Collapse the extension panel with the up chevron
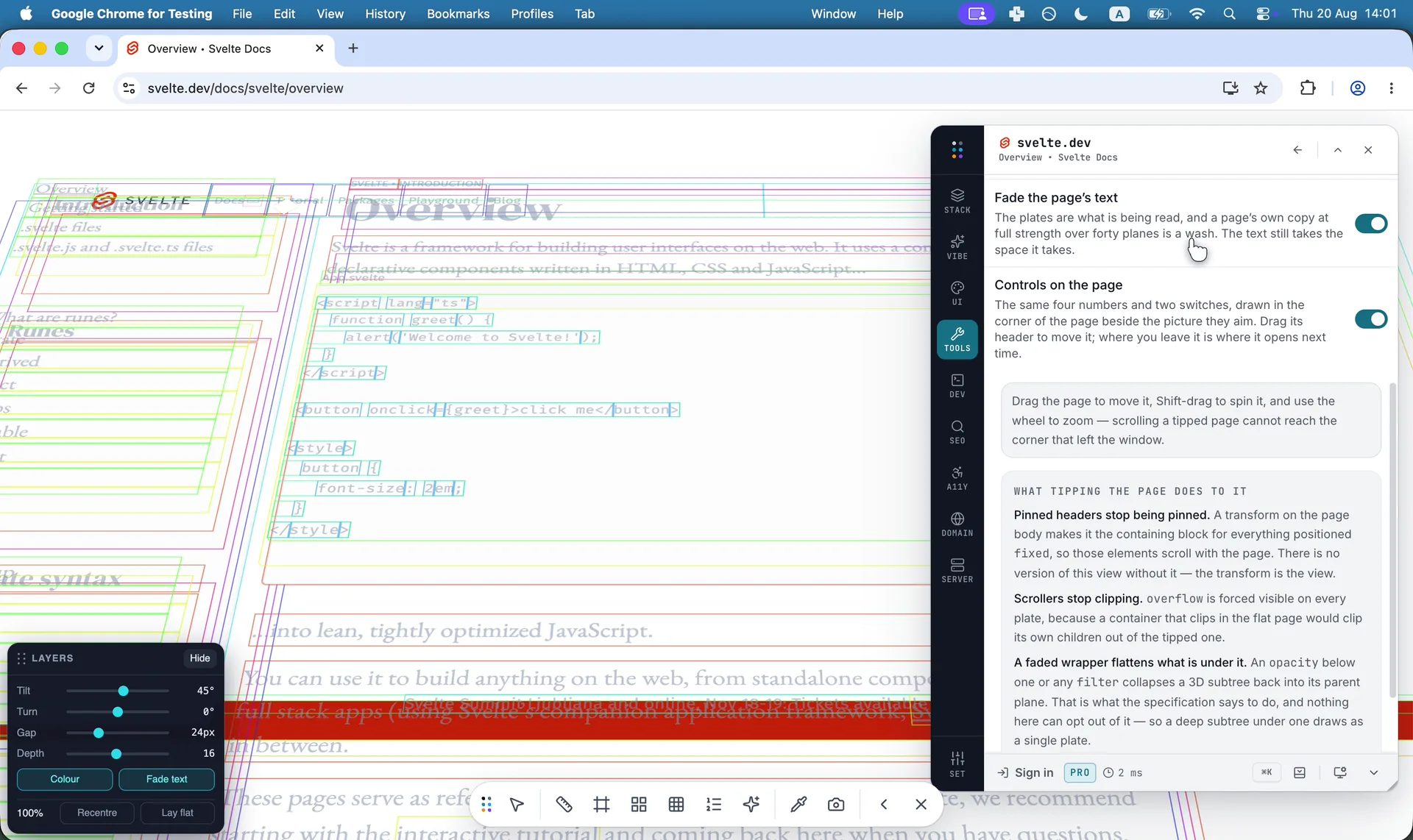Image resolution: width=1413 pixels, height=840 pixels. tap(1338, 150)
